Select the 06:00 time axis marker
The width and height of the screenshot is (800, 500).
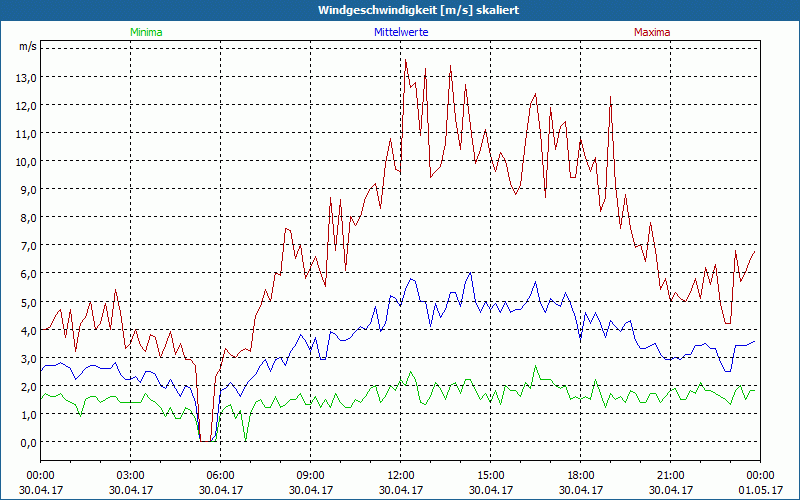pyautogui.click(x=220, y=475)
